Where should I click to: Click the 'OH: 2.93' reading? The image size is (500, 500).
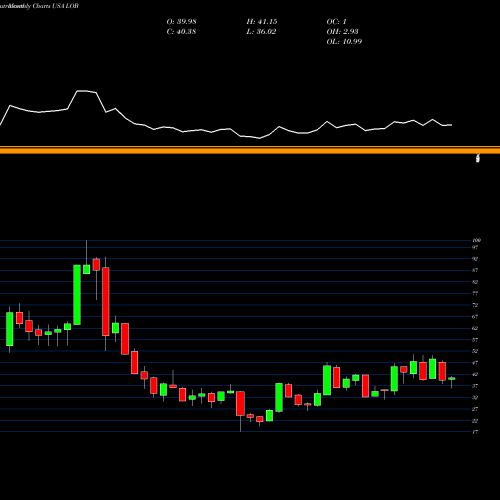pyautogui.click(x=342, y=32)
